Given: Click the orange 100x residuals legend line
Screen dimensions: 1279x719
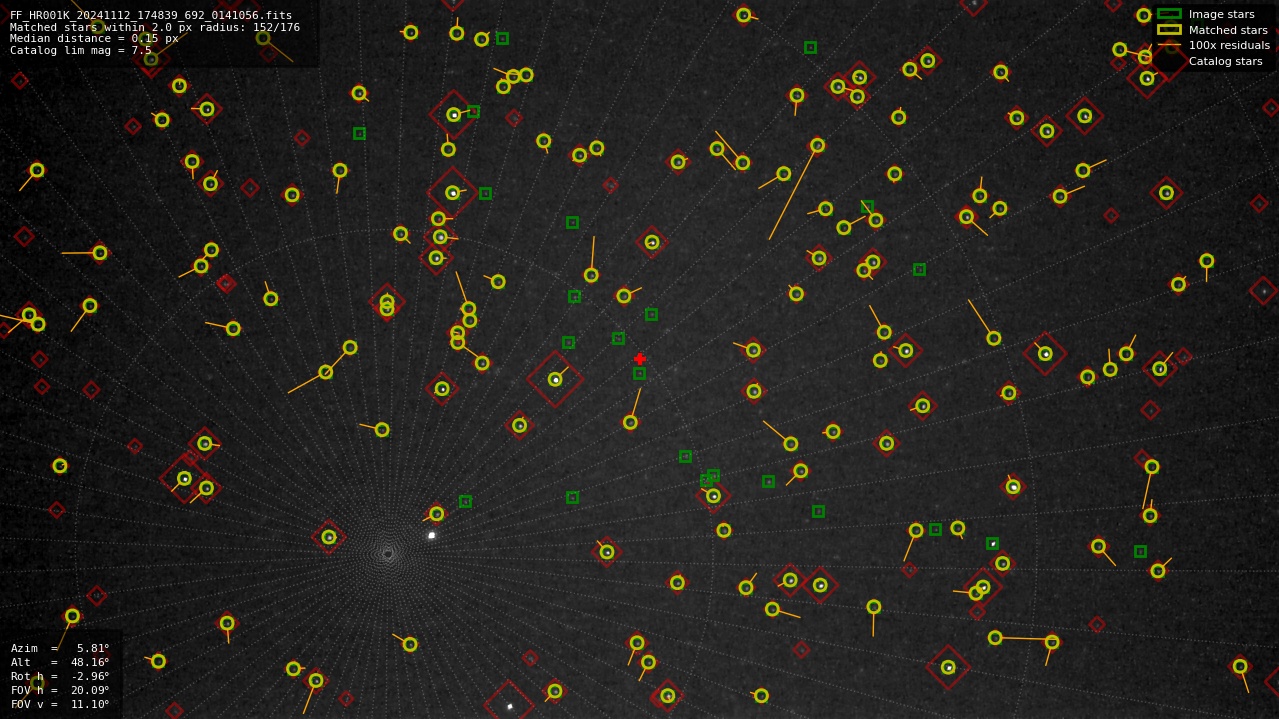Looking at the screenshot, I should [1169, 45].
